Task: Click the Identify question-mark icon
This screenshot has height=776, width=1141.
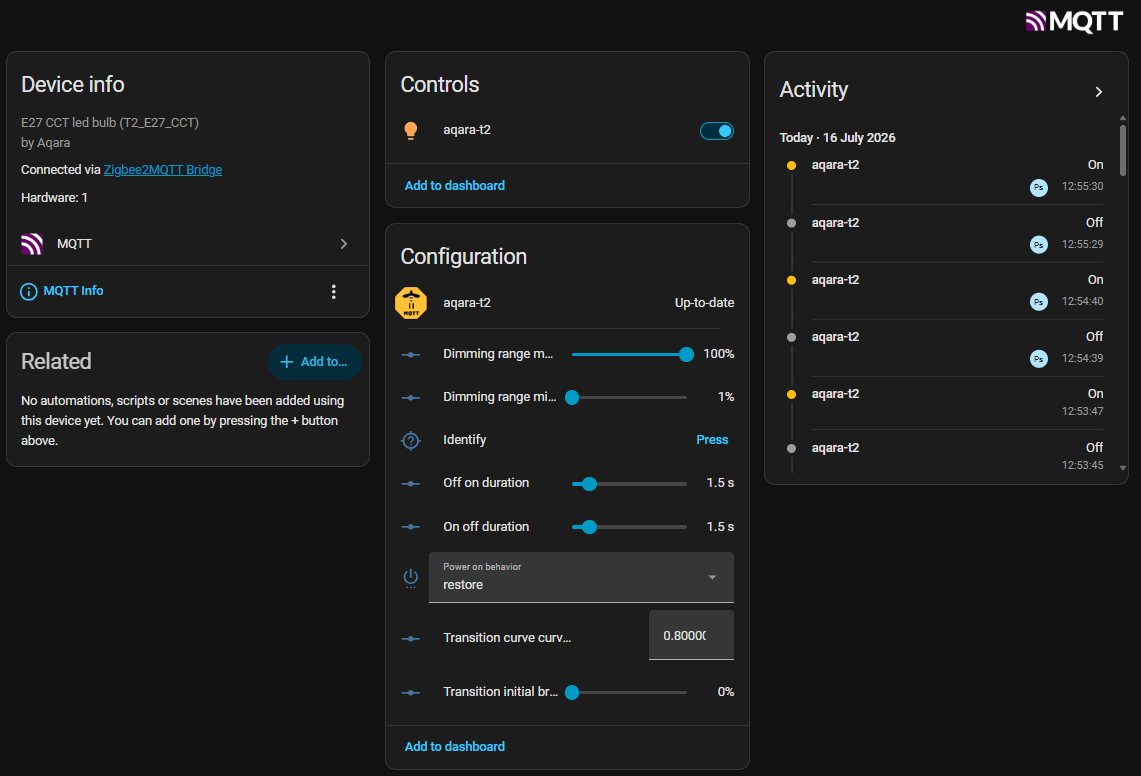Action: (410, 440)
